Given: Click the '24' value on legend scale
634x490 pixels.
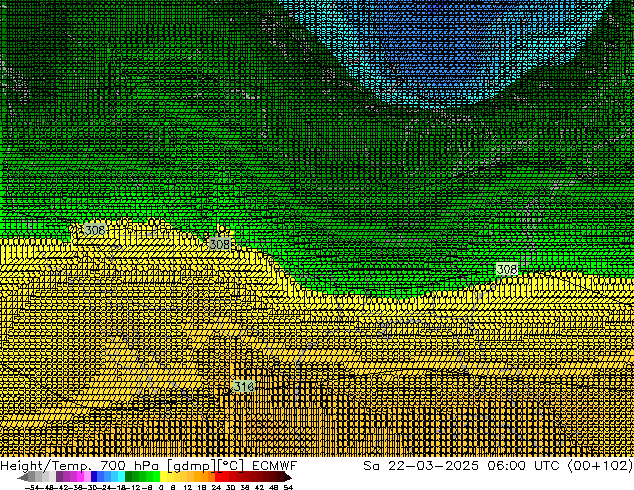Looking at the screenshot, I should point(216,487).
